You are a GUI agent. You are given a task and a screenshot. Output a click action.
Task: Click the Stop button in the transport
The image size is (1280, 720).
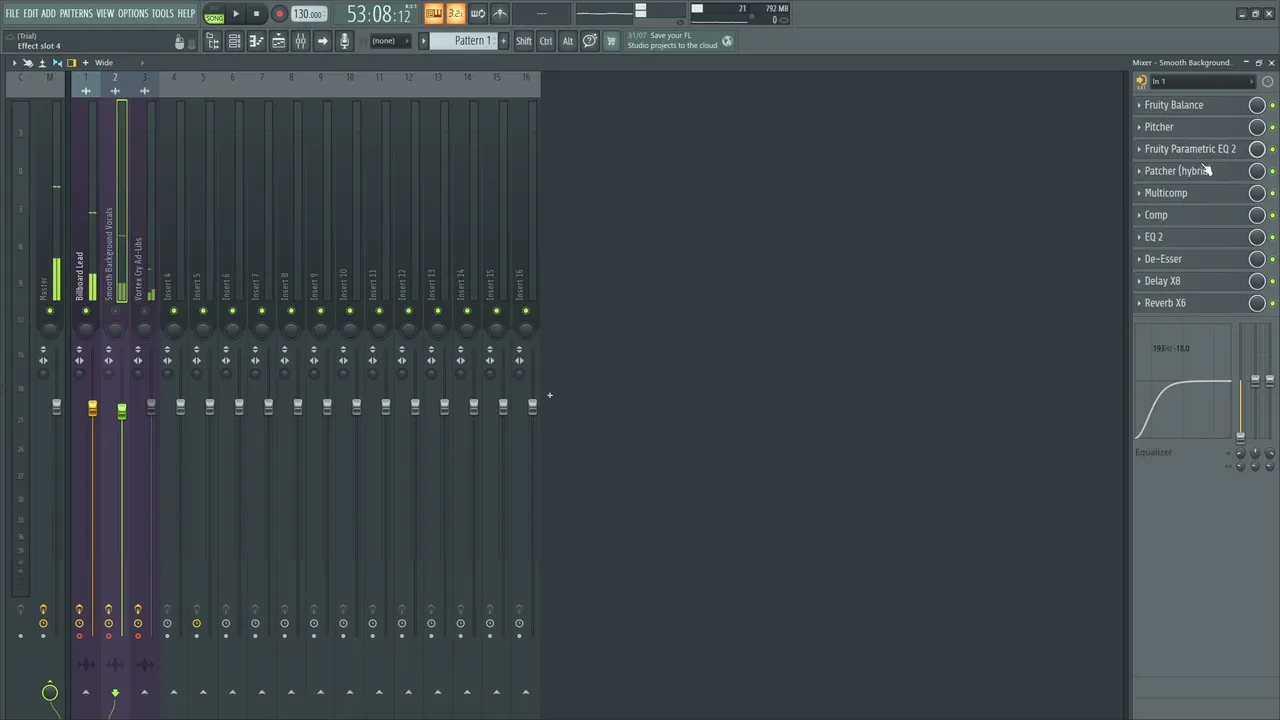point(256,14)
